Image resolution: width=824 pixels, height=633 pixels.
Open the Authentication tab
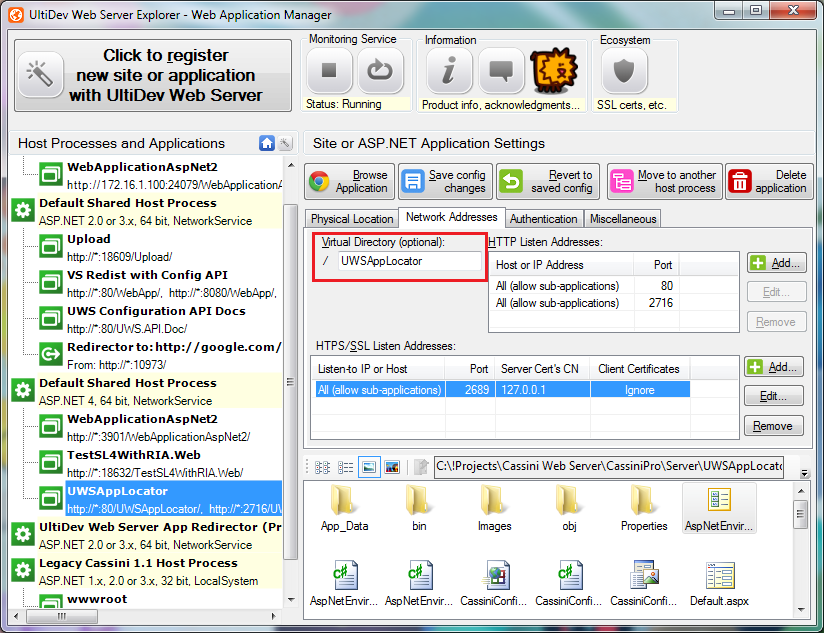pos(543,219)
